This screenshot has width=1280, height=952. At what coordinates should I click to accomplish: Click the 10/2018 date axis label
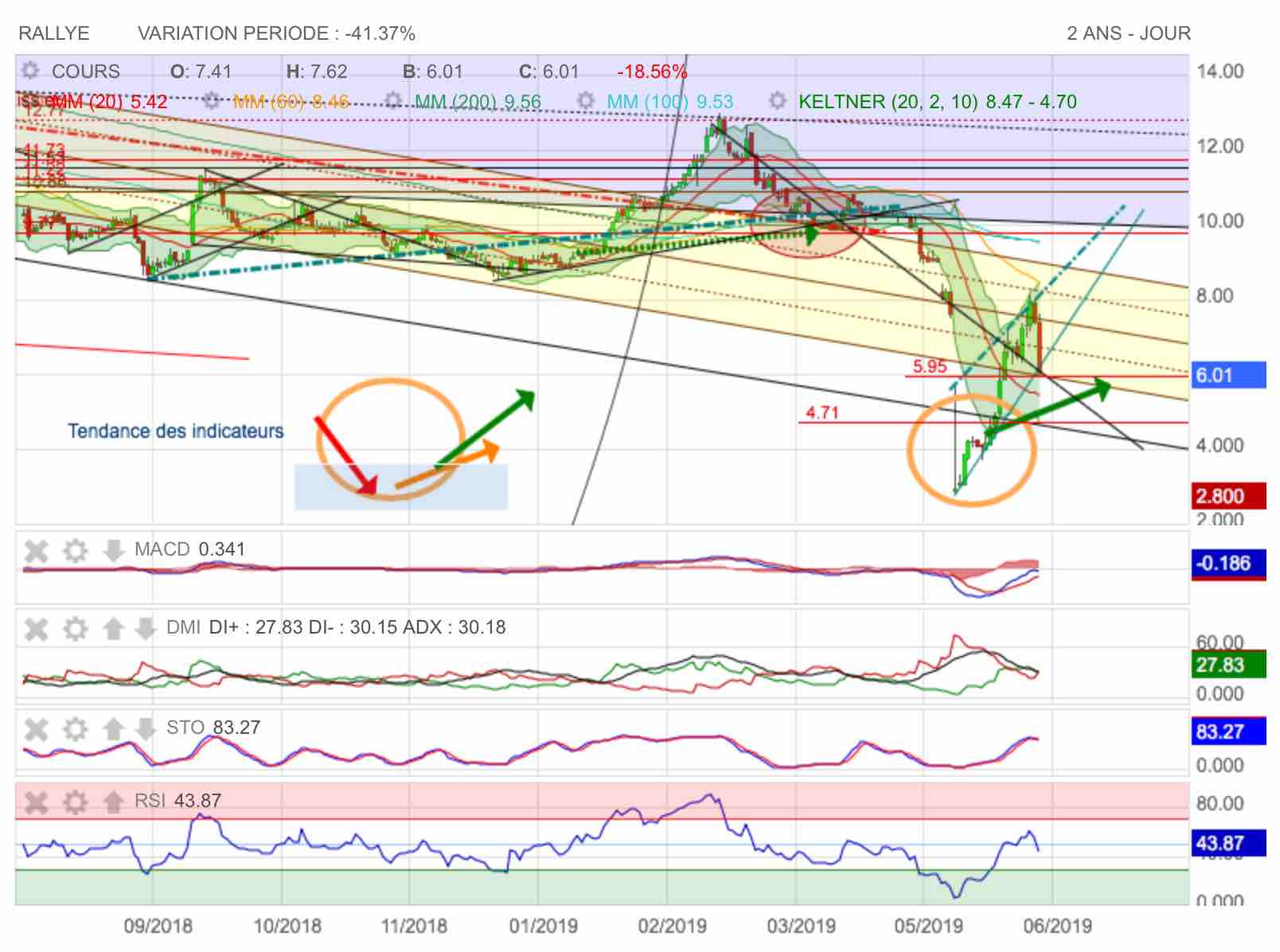tap(287, 926)
